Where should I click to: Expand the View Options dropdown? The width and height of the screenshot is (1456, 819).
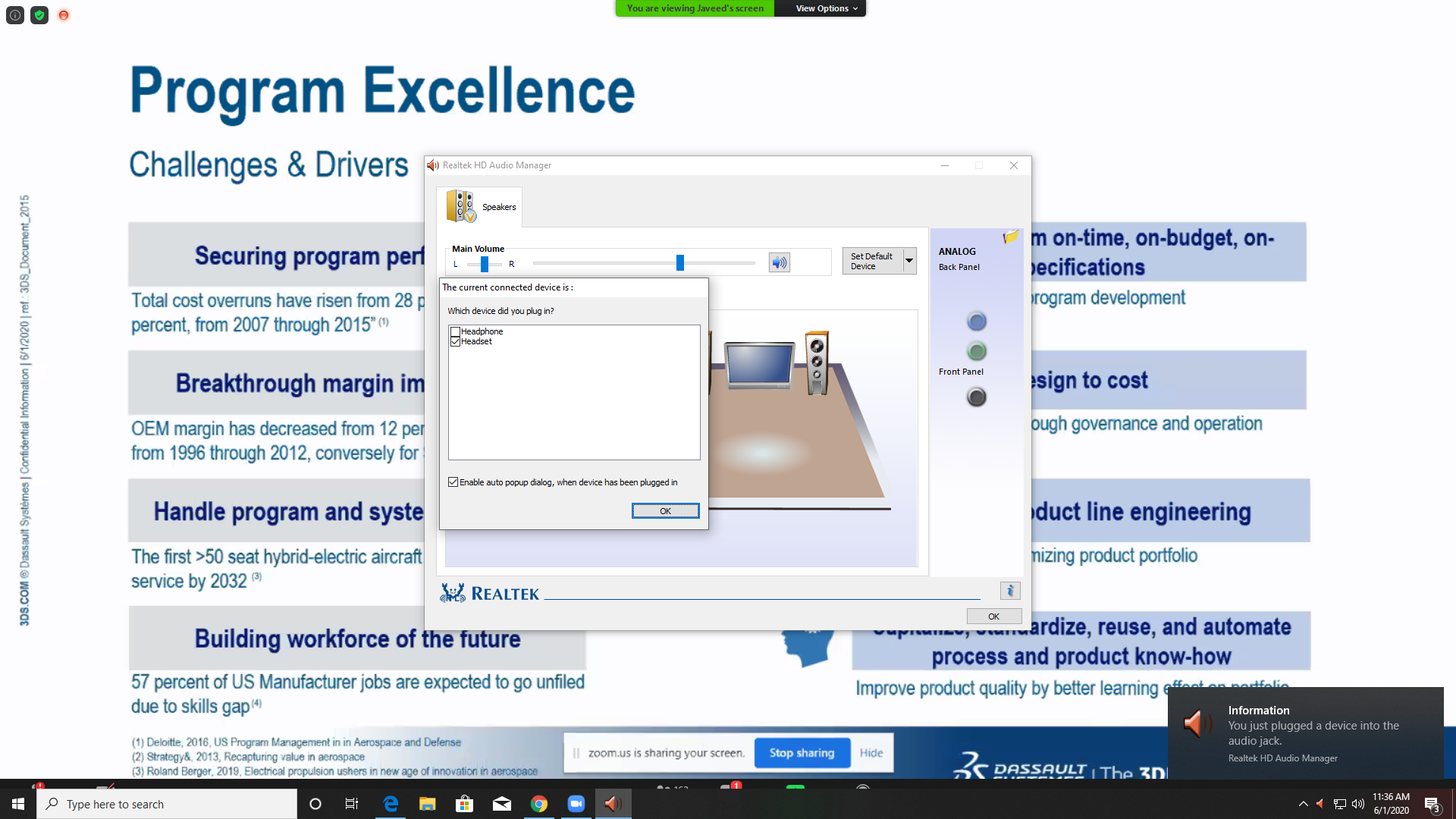point(826,8)
